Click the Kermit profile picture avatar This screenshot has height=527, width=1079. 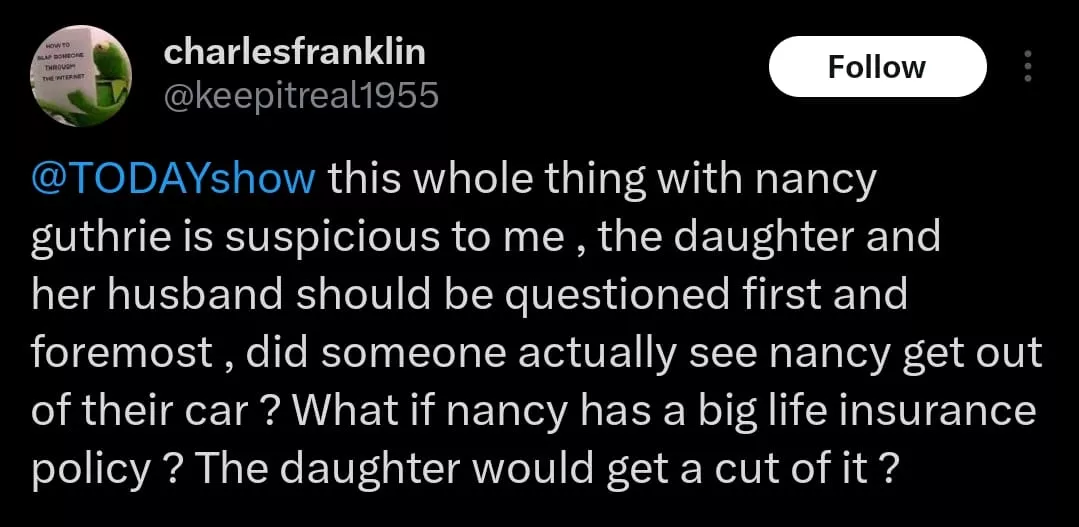coord(78,75)
